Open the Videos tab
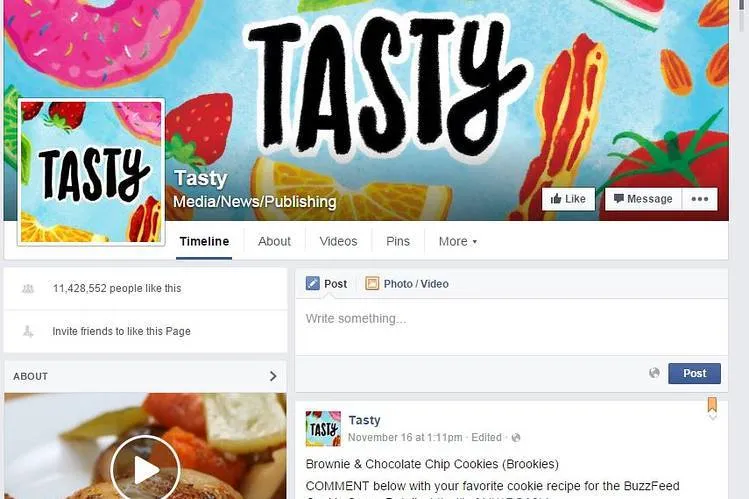Screen dimensions: 749x499 338,242
